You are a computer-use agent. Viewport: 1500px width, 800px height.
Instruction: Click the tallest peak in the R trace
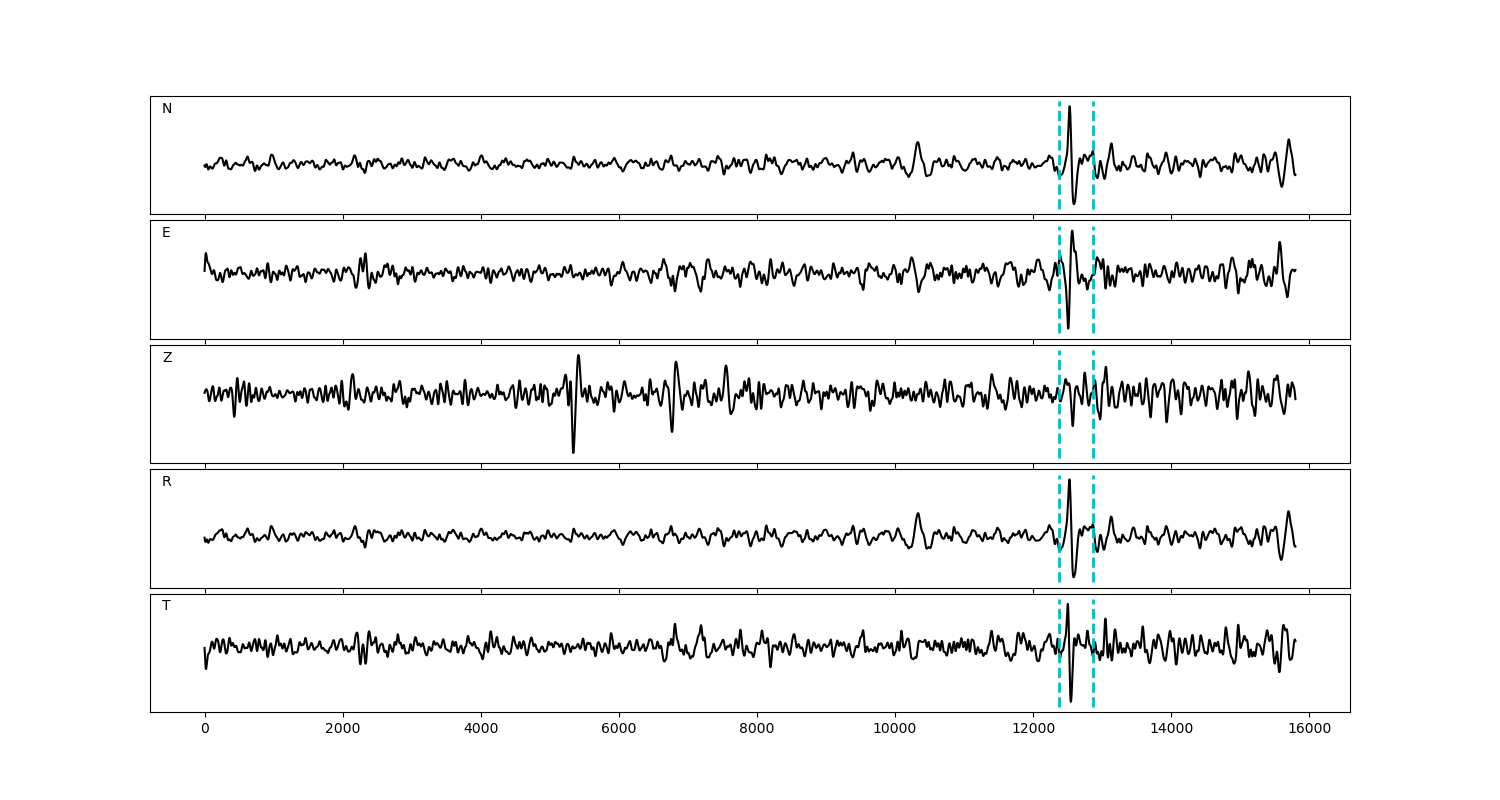click(x=1069, y=481)
